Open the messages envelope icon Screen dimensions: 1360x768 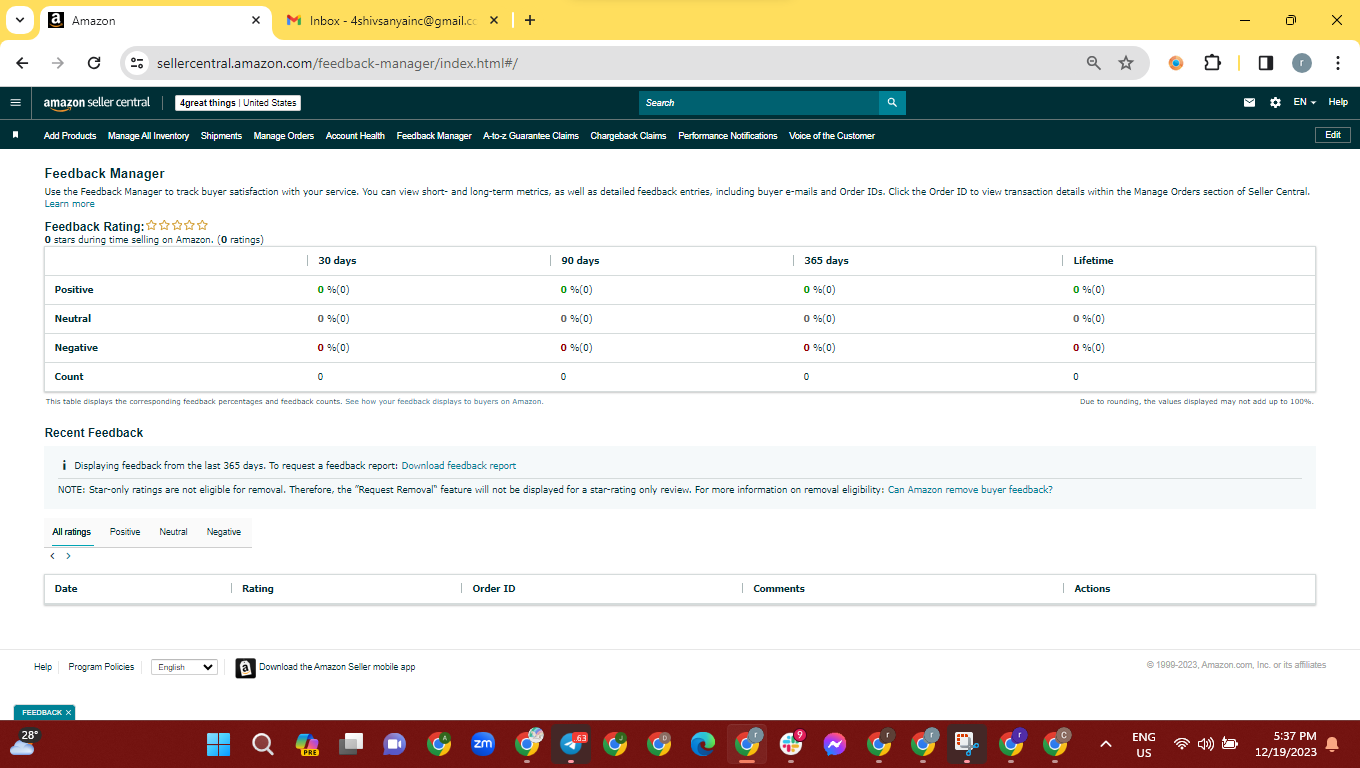pos(1249,102)
